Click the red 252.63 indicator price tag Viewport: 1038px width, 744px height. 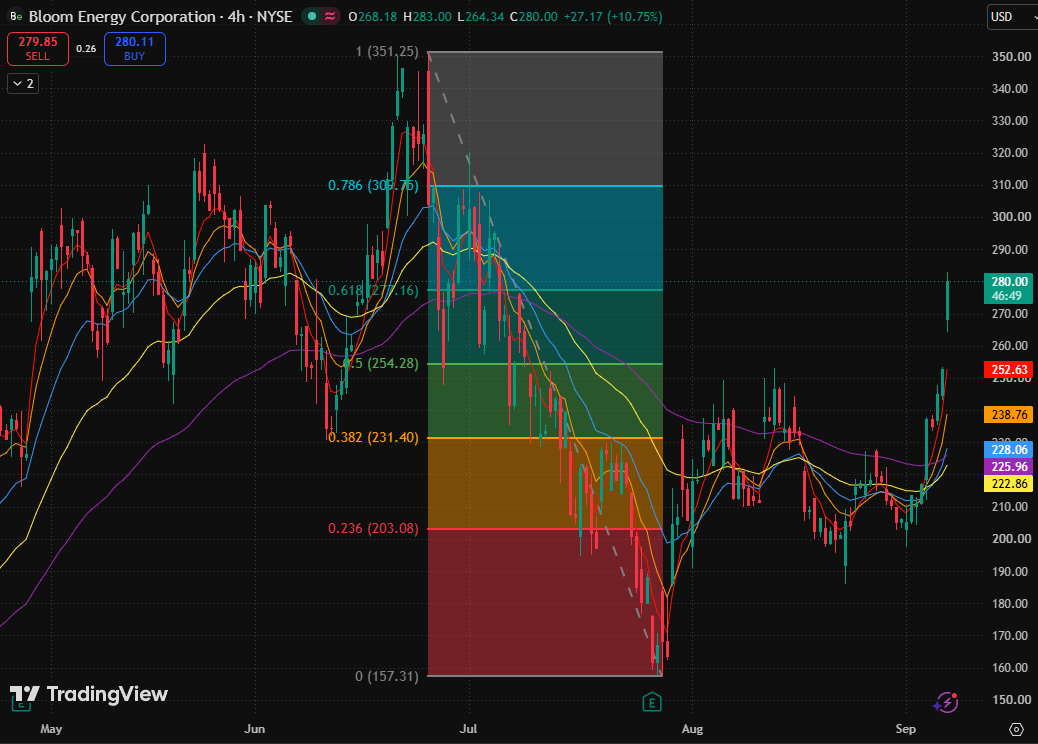pos(1008,369)
